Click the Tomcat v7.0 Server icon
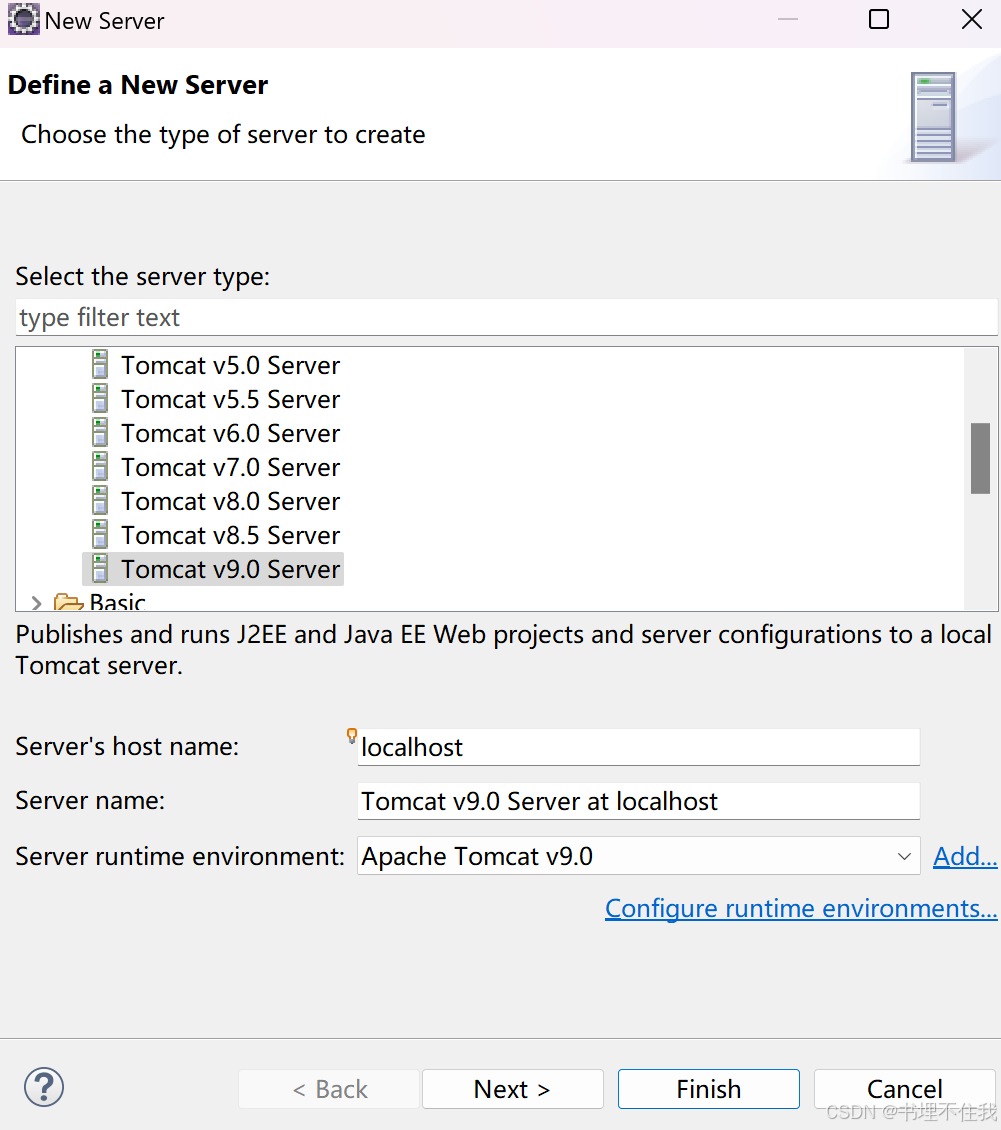 [x=100, y=466]
